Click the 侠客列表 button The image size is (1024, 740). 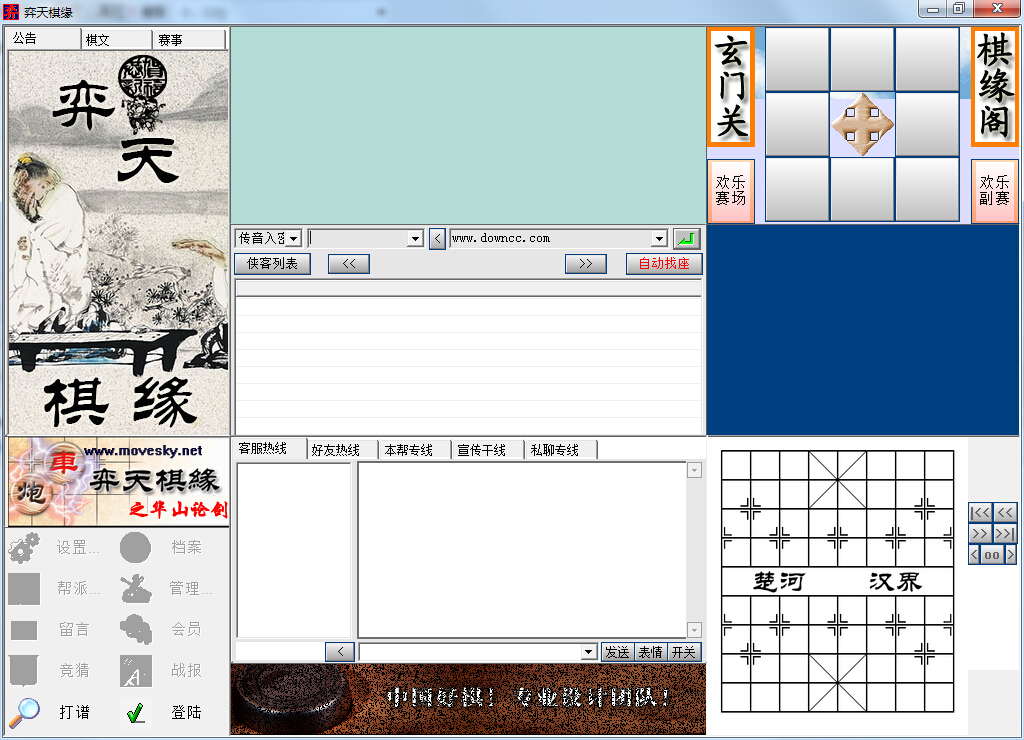(x=271, y=264)
